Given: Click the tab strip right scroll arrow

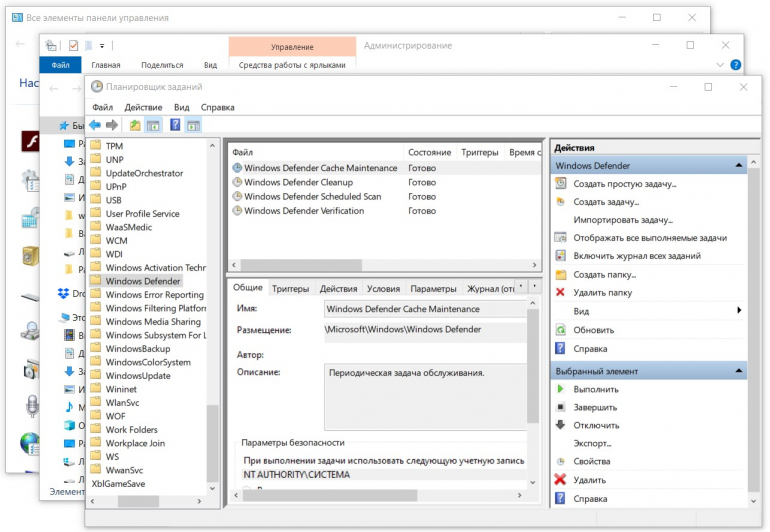Looking at the screenshot, I should [534, 286].
